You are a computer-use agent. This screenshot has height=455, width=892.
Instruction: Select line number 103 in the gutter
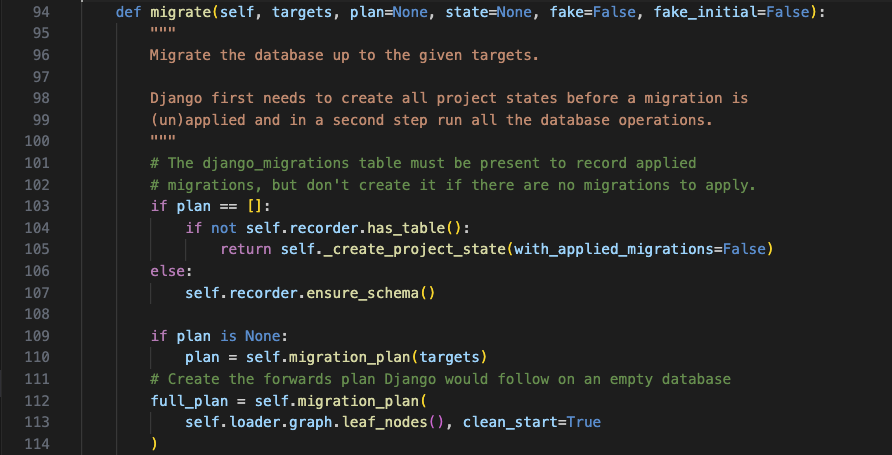37,206
